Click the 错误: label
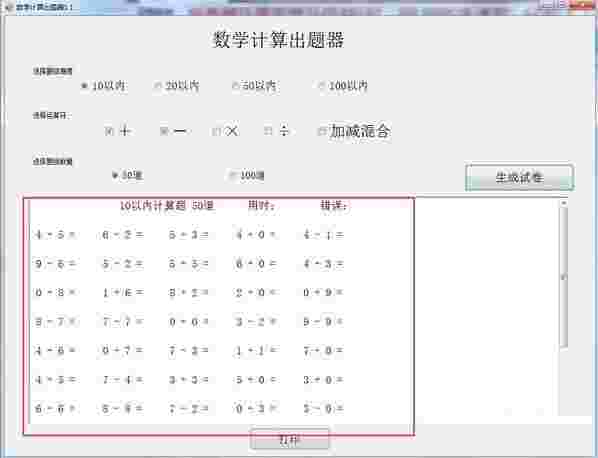Screen dimensions: 598x458 click(333, 206)
